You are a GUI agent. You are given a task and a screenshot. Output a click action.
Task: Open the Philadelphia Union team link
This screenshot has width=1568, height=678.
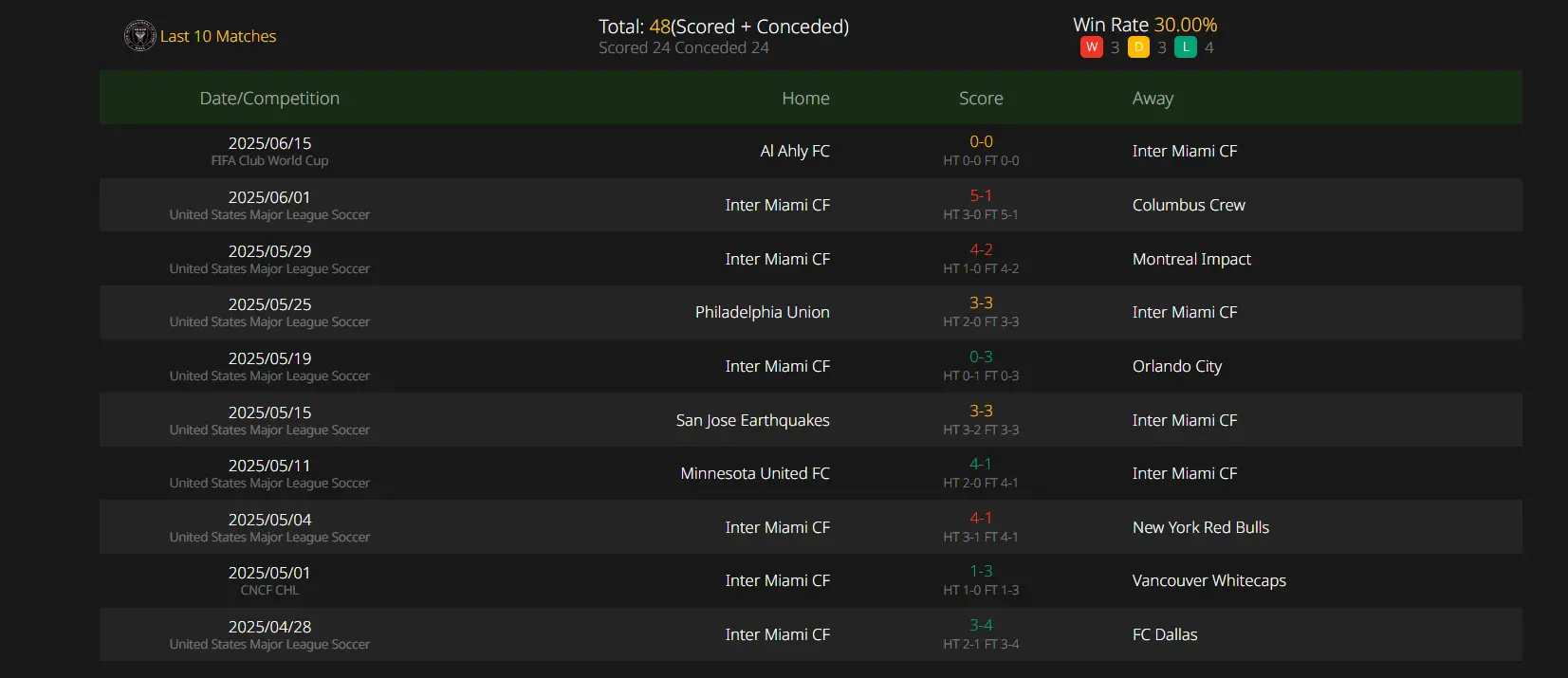tap(763, 312)
